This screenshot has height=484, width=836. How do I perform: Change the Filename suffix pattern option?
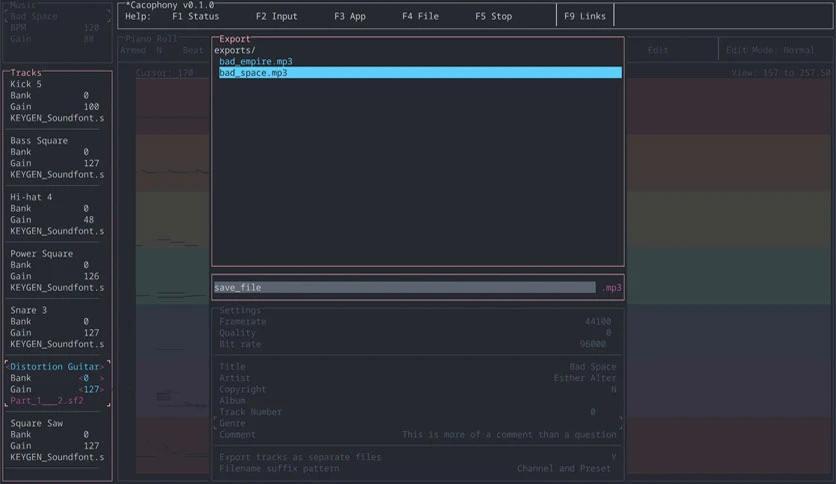point(417,469)
